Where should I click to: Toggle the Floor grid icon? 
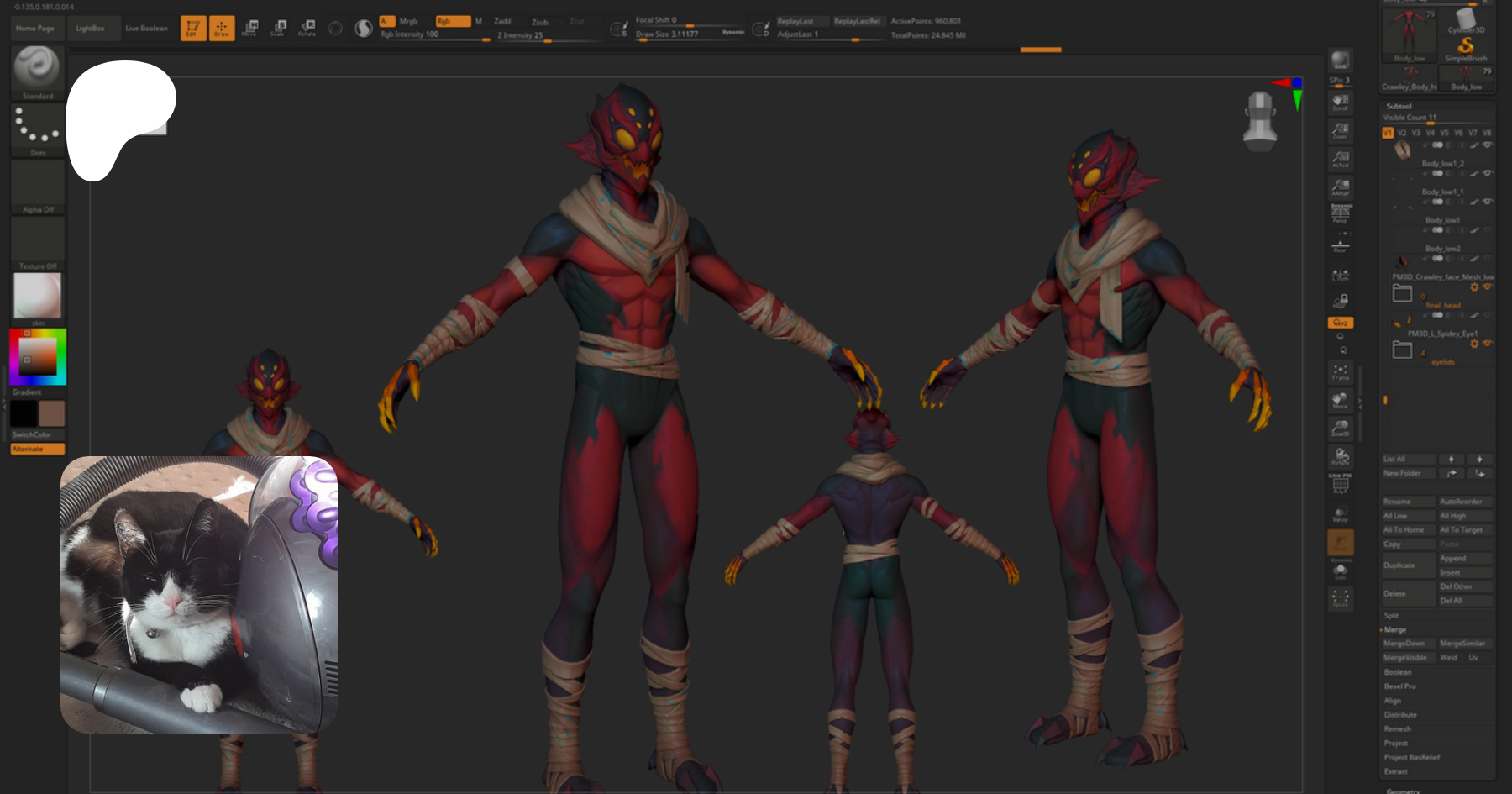coord(1340,245)
